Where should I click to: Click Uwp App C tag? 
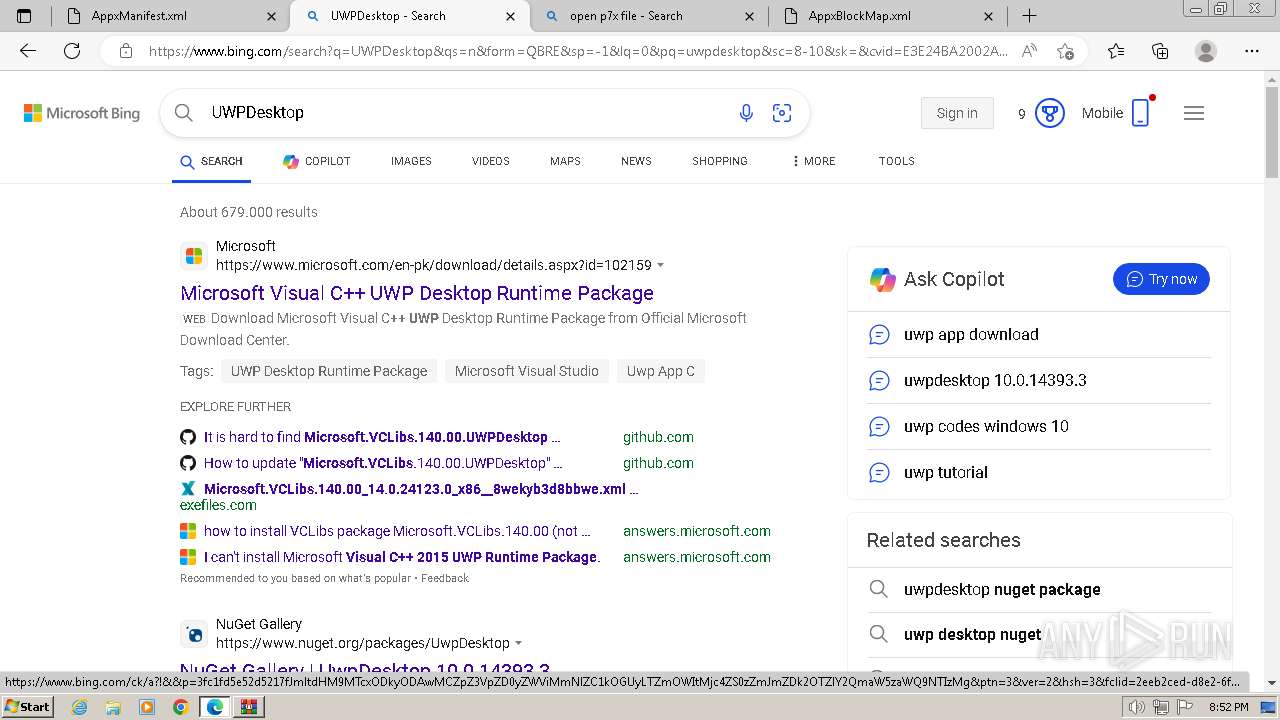[x=661, y=371]
